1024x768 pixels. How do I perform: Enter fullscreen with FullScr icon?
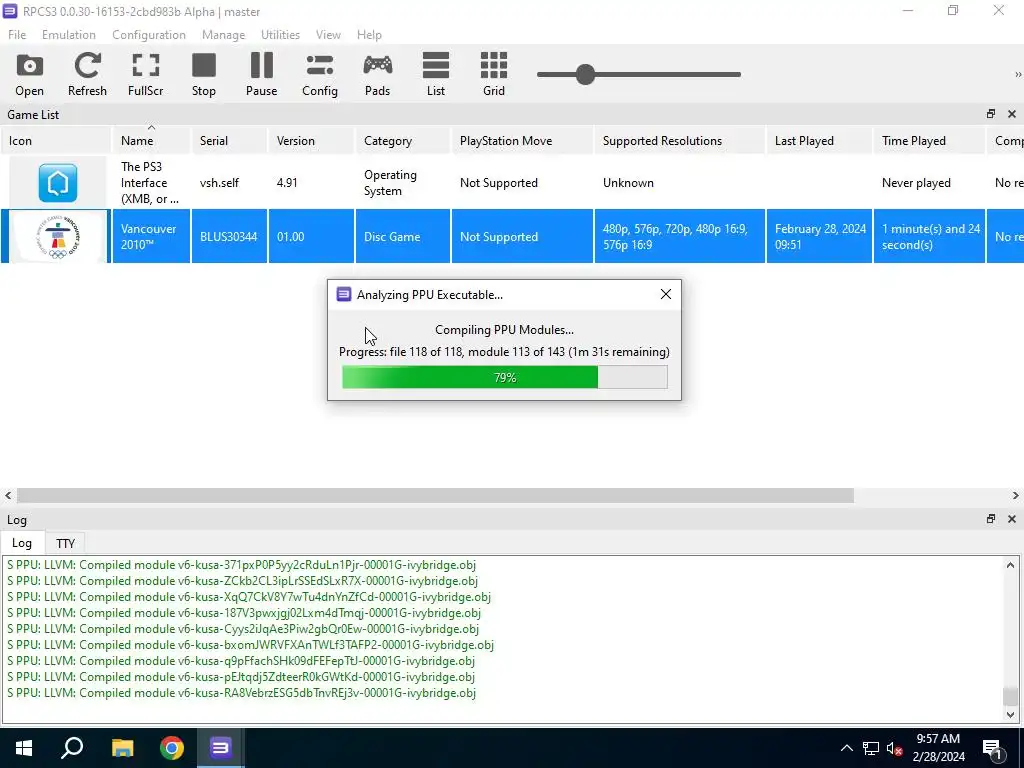pos(145,74)
